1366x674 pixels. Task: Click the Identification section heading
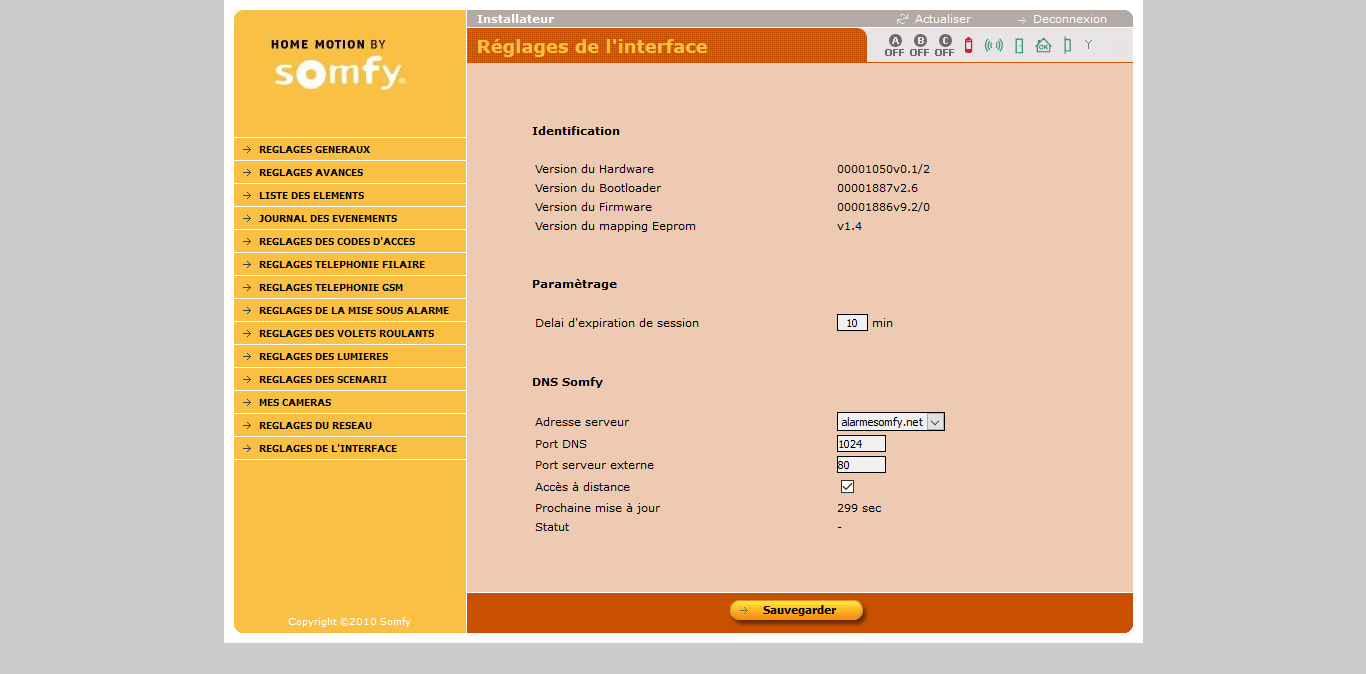576,131
